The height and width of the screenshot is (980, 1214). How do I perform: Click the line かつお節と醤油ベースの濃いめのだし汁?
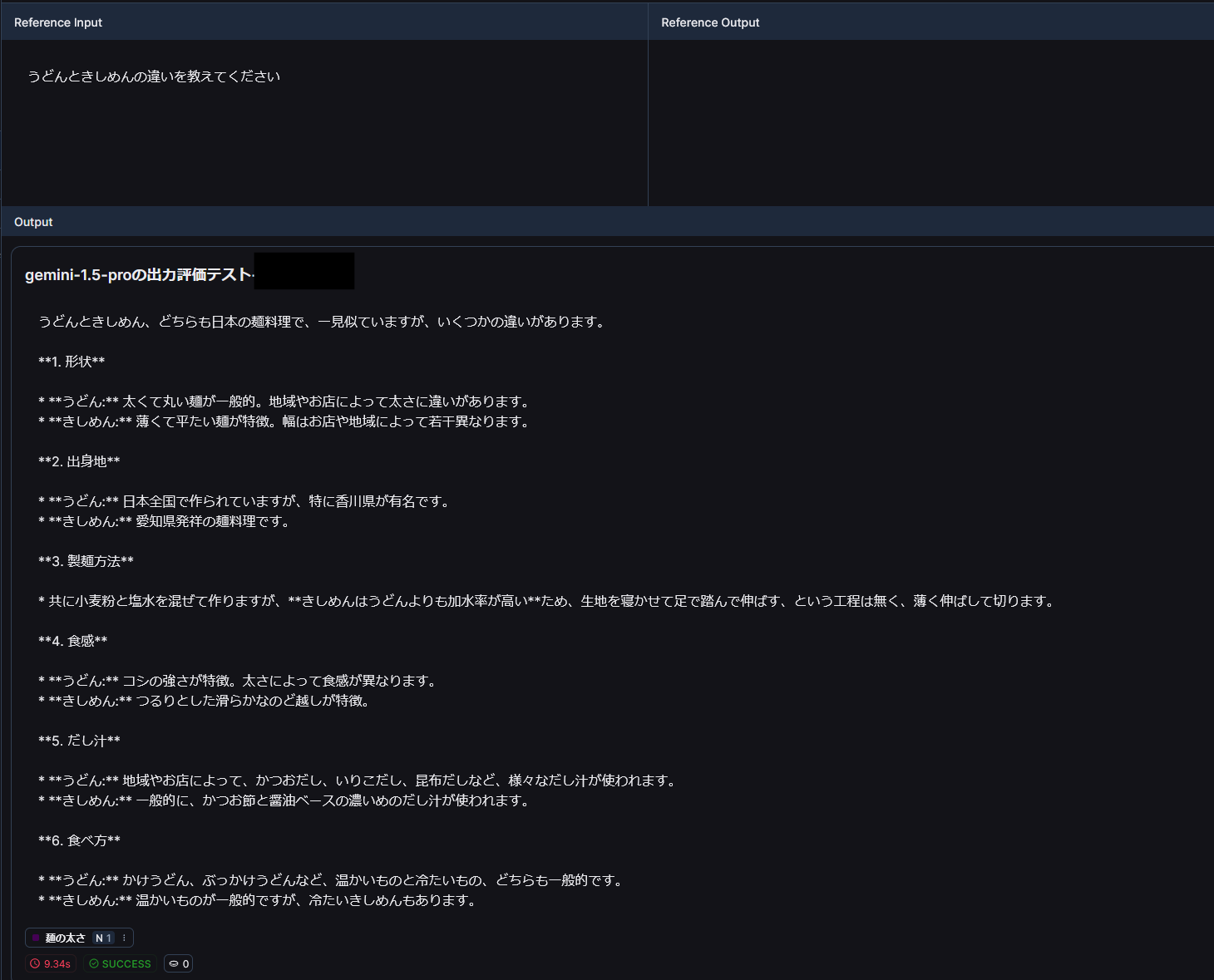click(285, 800)
